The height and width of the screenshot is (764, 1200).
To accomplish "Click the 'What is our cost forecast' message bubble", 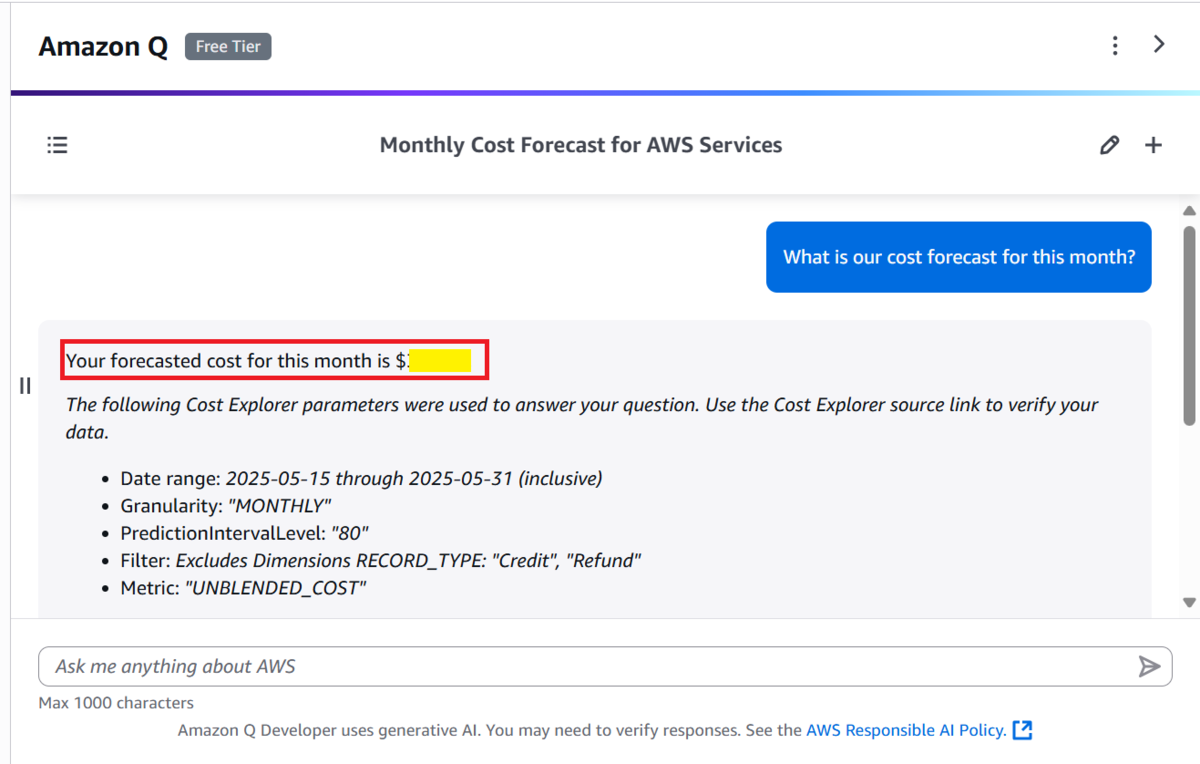I will point(959,257).
